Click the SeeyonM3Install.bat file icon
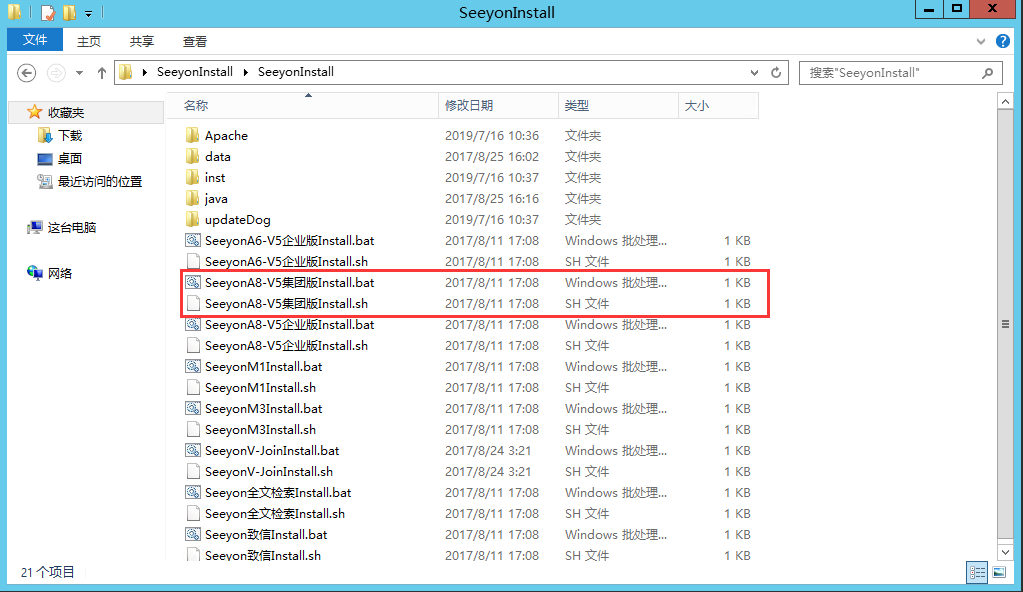Viewport: 1023px width, 592px height. (x=192, y=408)
